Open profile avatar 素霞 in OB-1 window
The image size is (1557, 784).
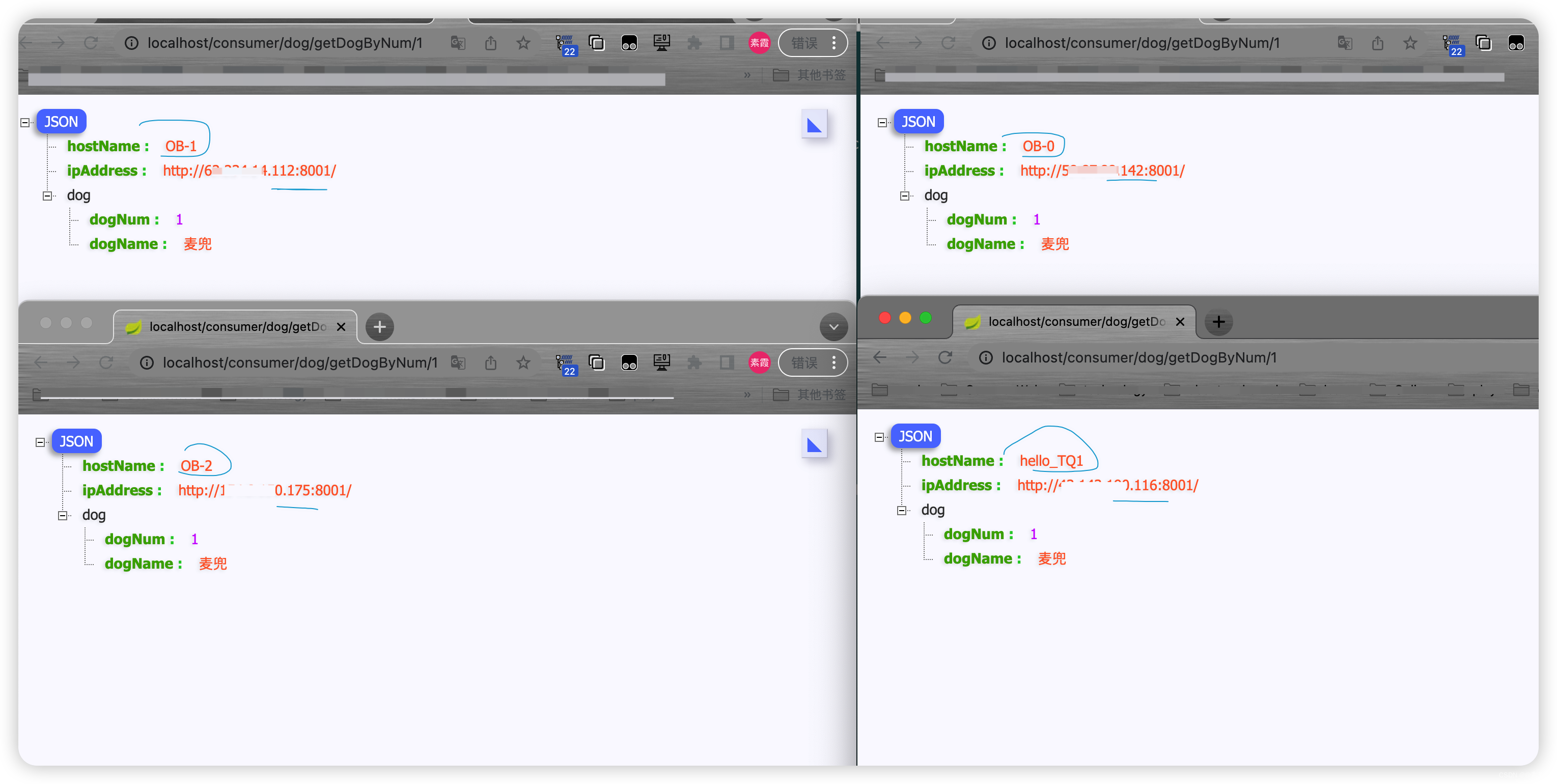point(759,43)
